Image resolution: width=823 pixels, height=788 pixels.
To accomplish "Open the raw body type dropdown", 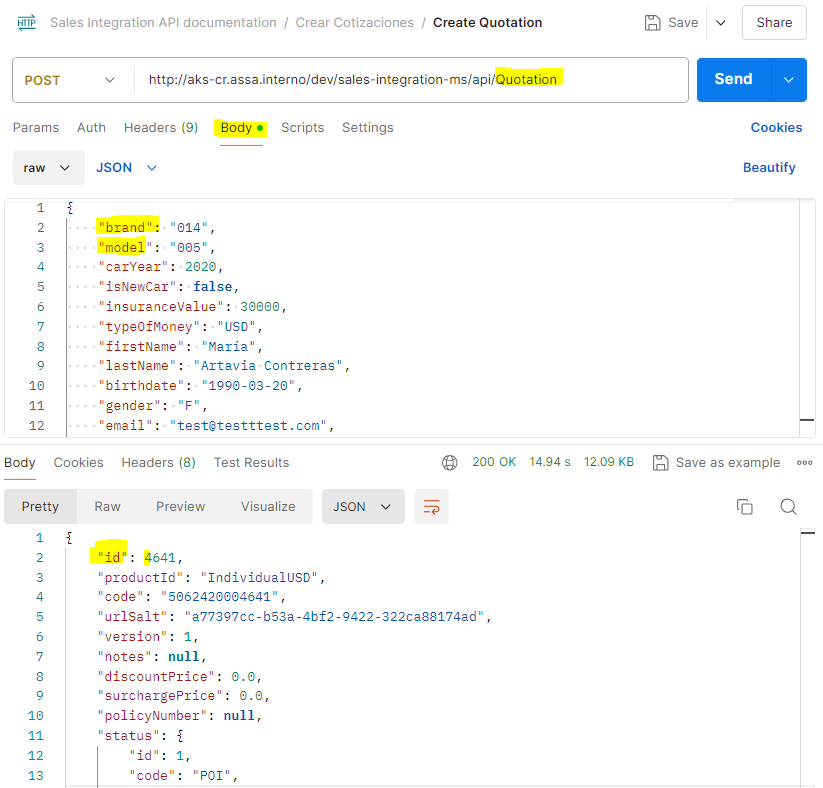I will (48, 168).
